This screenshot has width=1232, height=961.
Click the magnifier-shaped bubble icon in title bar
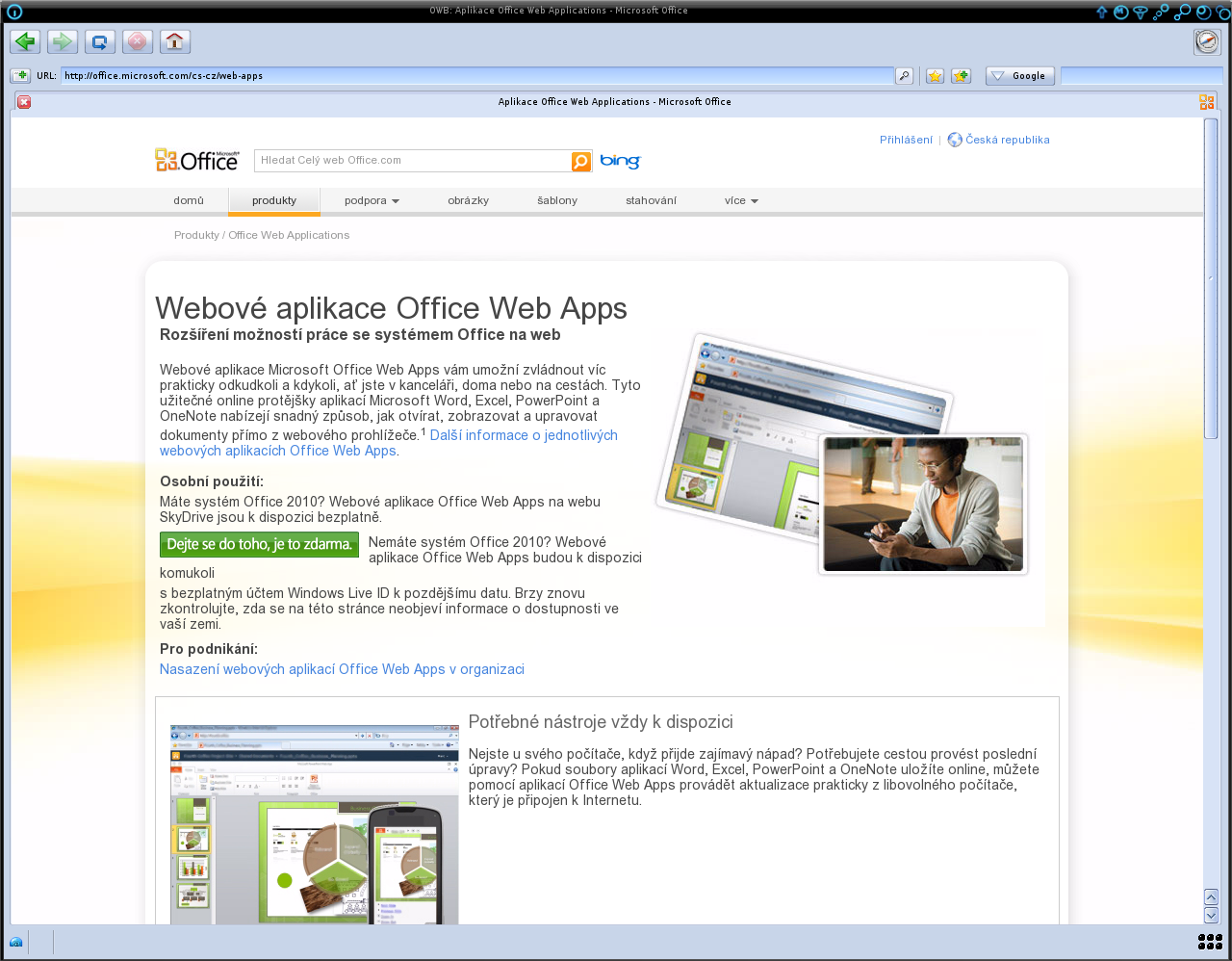point(1183,12)
